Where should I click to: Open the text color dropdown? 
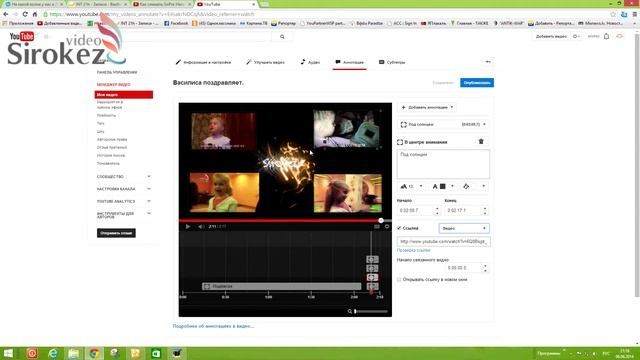tap(452, 187)
